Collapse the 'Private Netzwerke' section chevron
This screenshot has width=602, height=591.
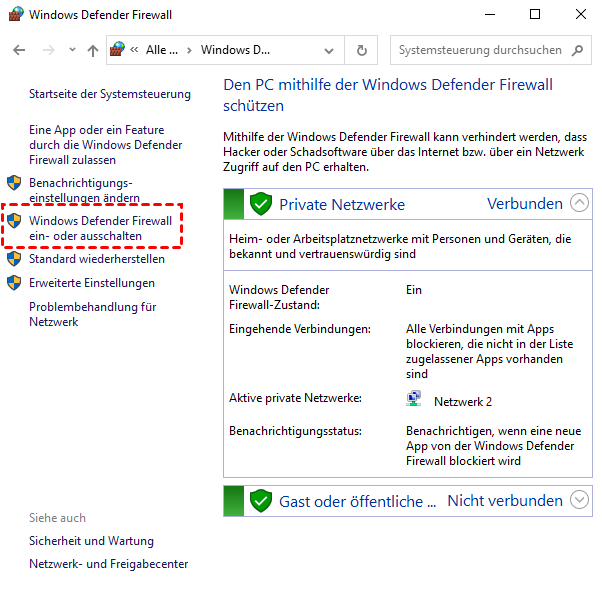(x=579, y=203)
